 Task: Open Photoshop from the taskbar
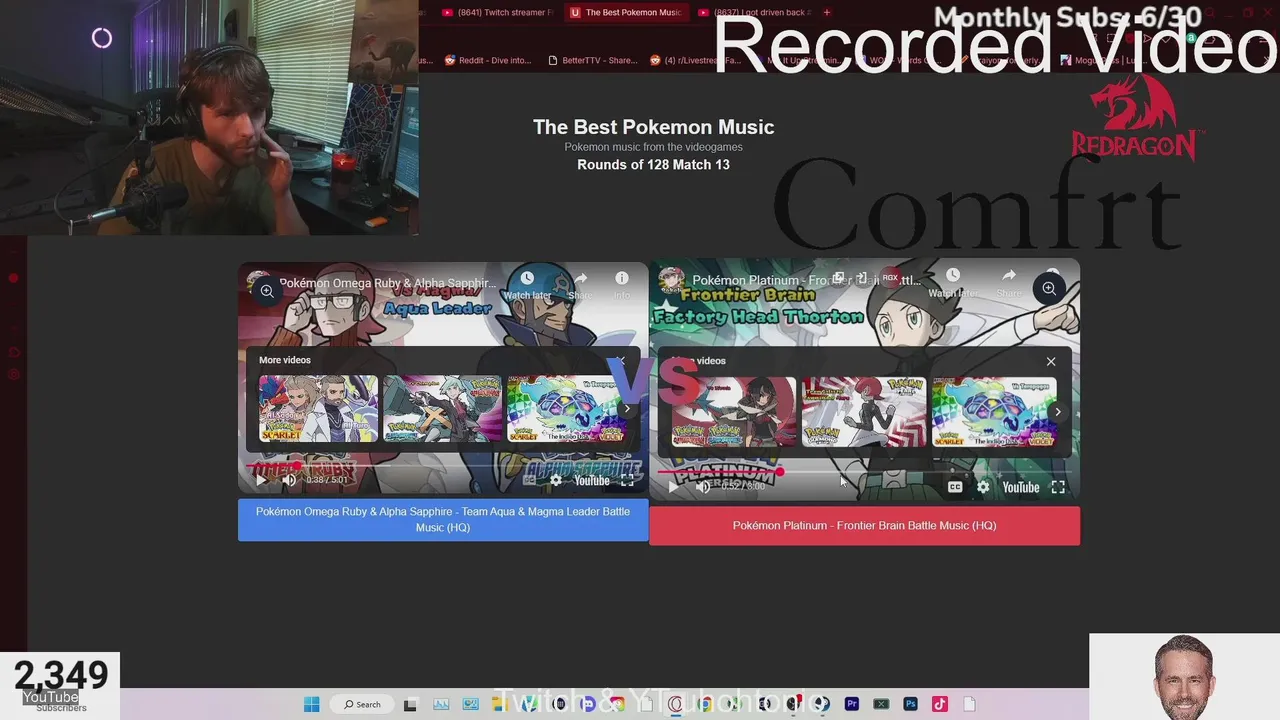pos(910,704)
